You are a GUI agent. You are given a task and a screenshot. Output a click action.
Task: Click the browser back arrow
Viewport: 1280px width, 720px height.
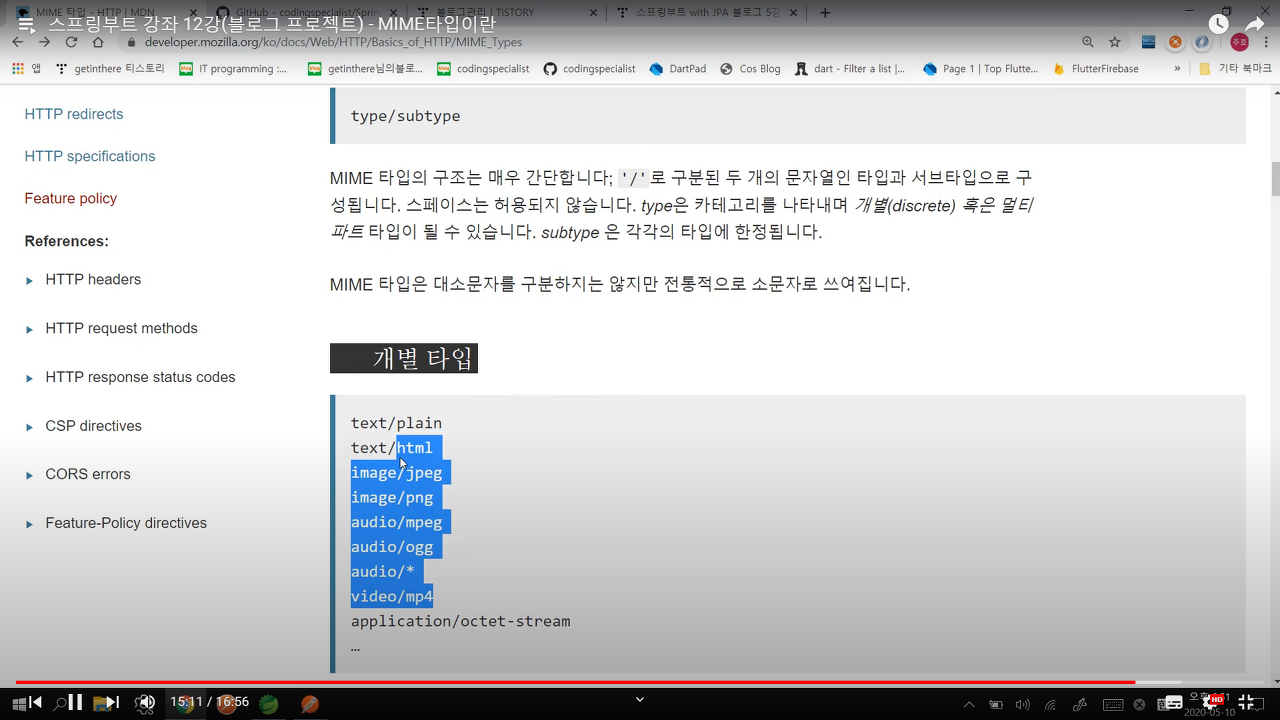point(17,42)
